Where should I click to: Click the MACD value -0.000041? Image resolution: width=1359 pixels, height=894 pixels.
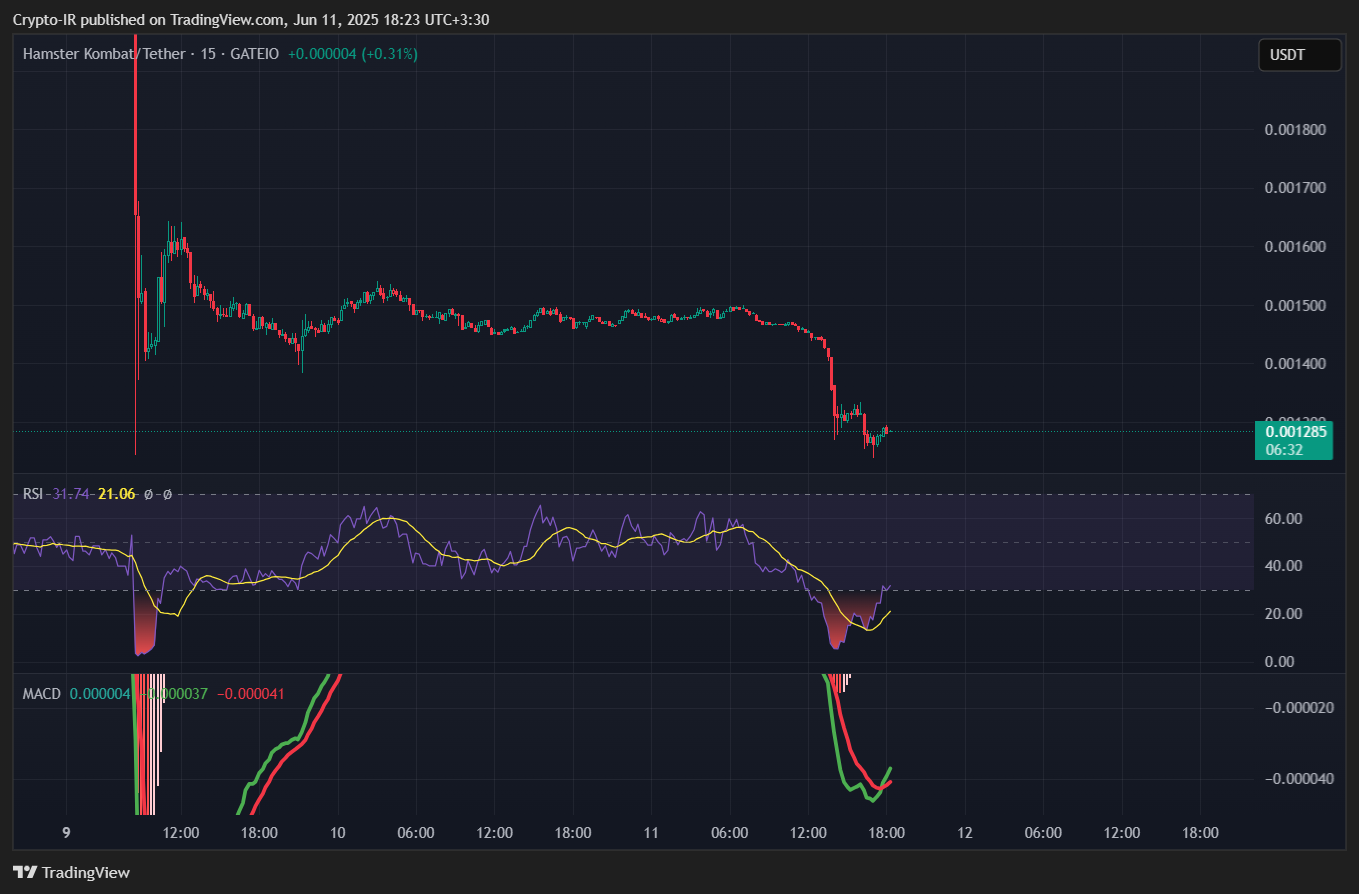tap(251, 693)
